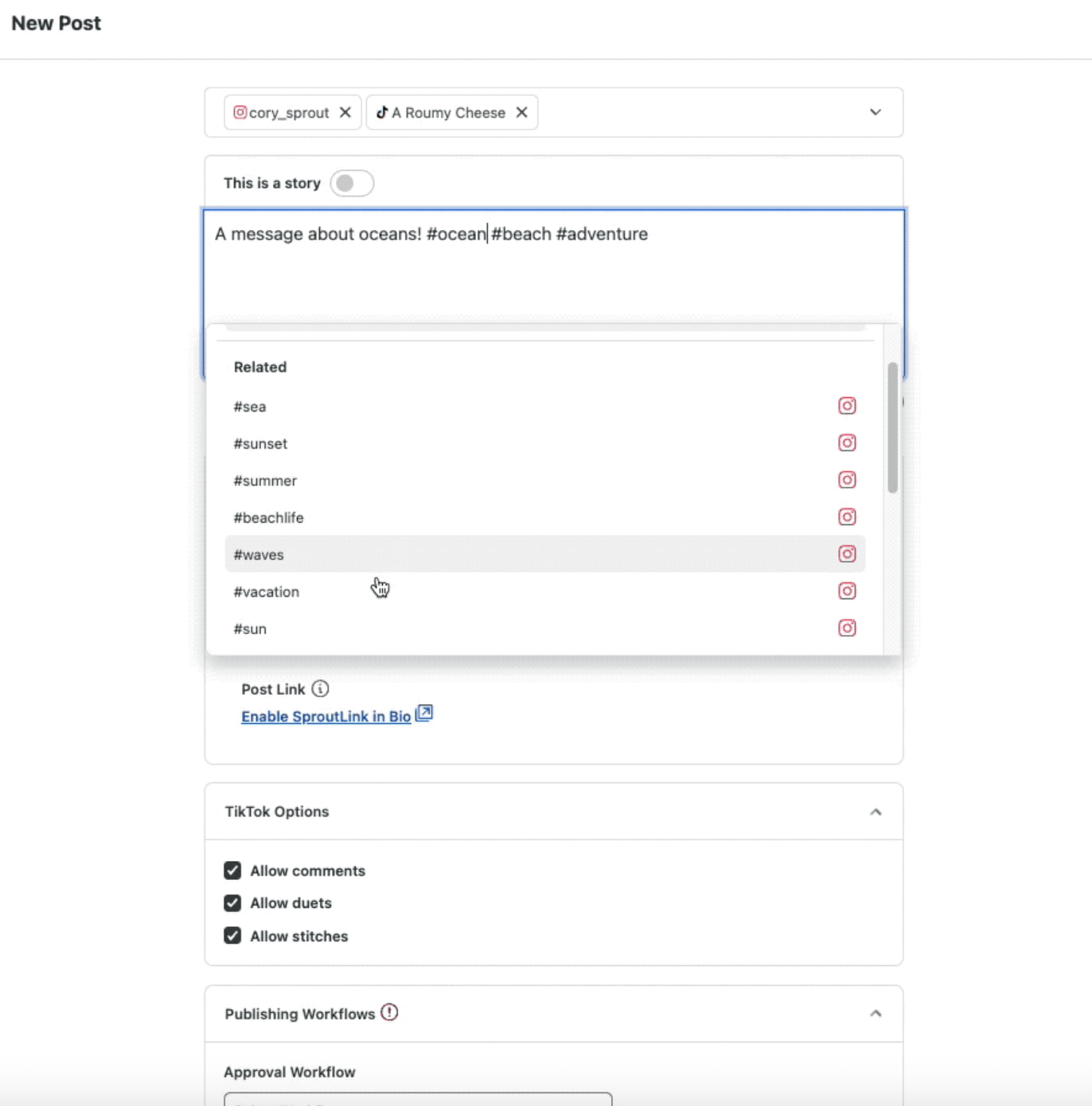Select the #summer hashtag suggestion
Viewport: 1092px width, 1106px height.
click(265, 481)
